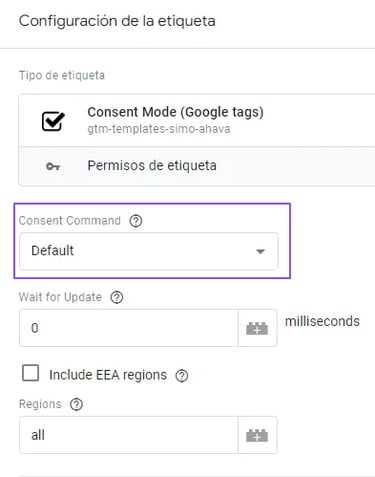Click the milliseconds unit label
The width and height of the screenshot is (375, 477).
click(x=322, y=321)
